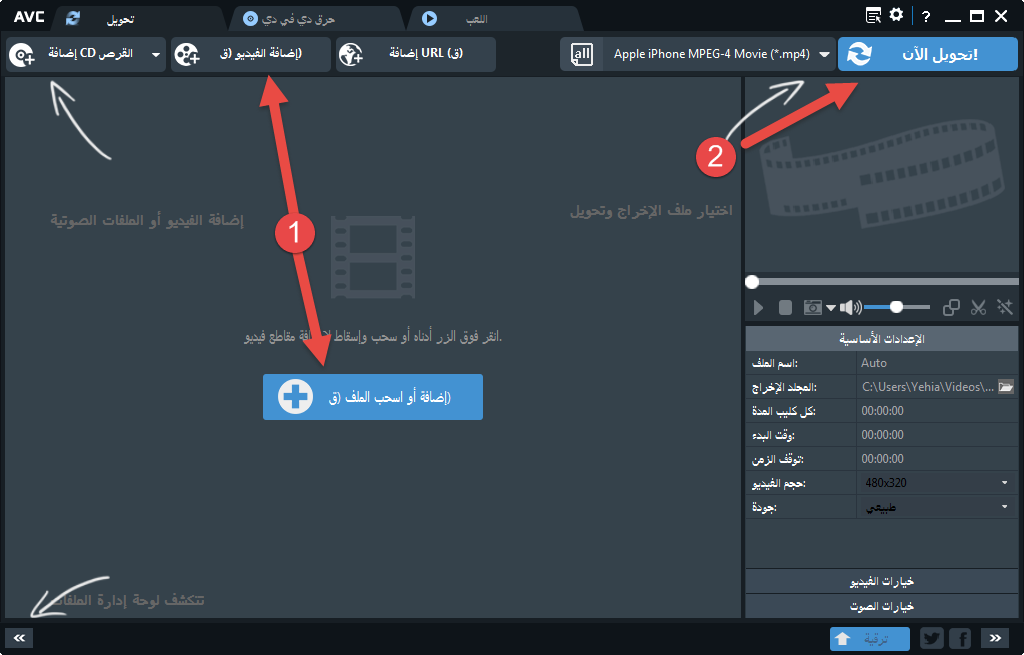Click the Add CD disc icon

tap(22, 55)
